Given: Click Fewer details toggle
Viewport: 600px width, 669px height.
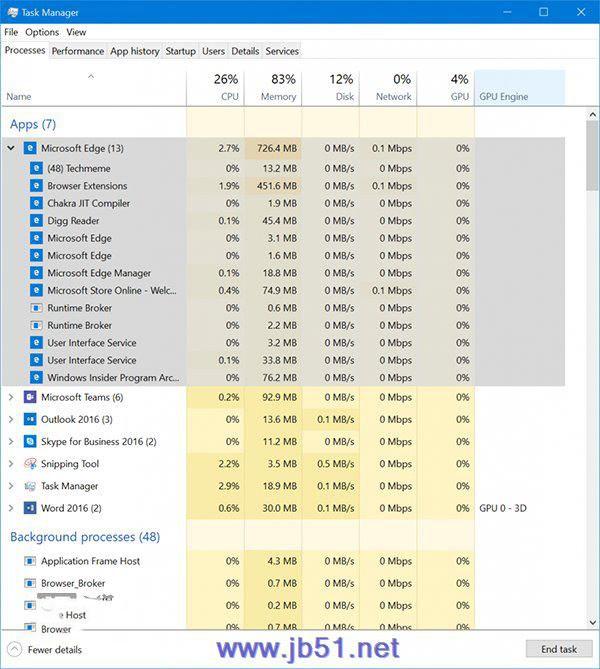Looking at the screenshot, I should click(45, 649).
